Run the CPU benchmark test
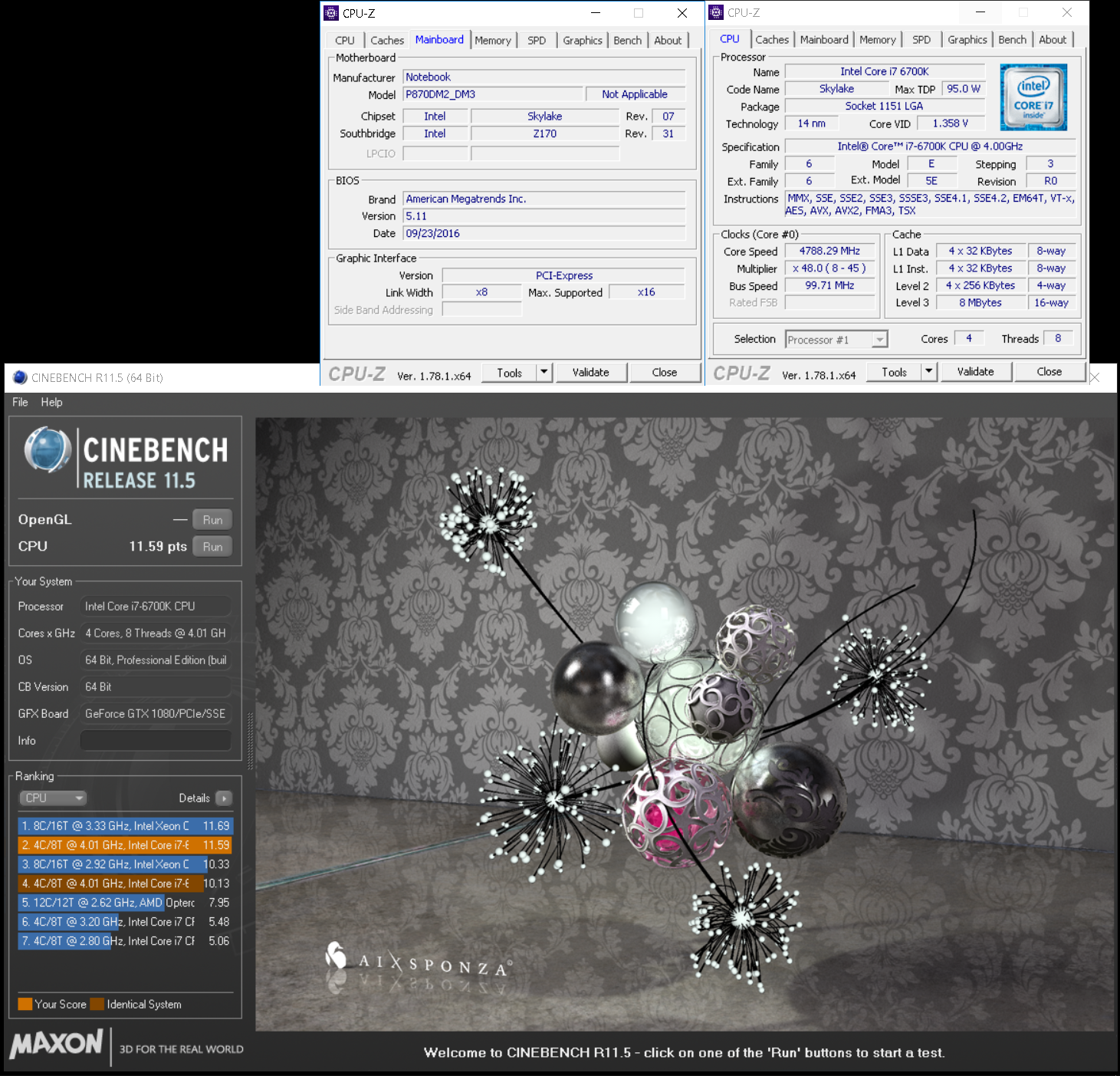Image resolution: width=1120 pixels, height=1076 pixels. 212,547
